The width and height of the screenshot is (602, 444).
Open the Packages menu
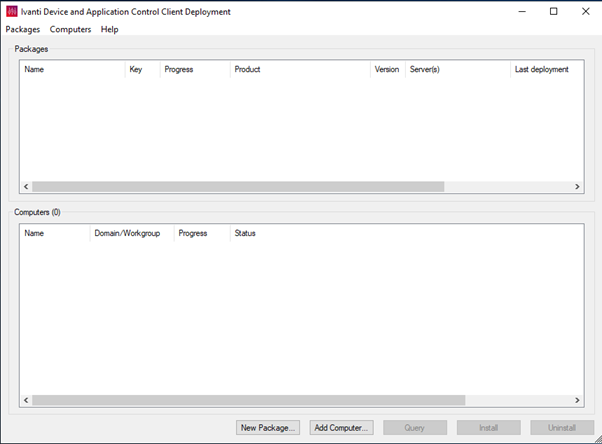(x=23, y=30)
